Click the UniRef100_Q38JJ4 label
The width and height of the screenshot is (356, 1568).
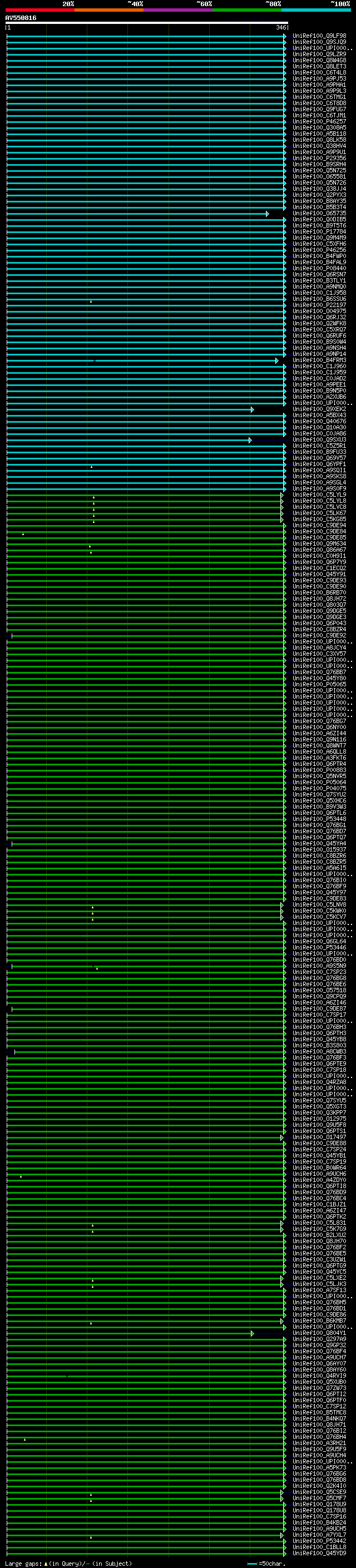click(x=319, y=189)
